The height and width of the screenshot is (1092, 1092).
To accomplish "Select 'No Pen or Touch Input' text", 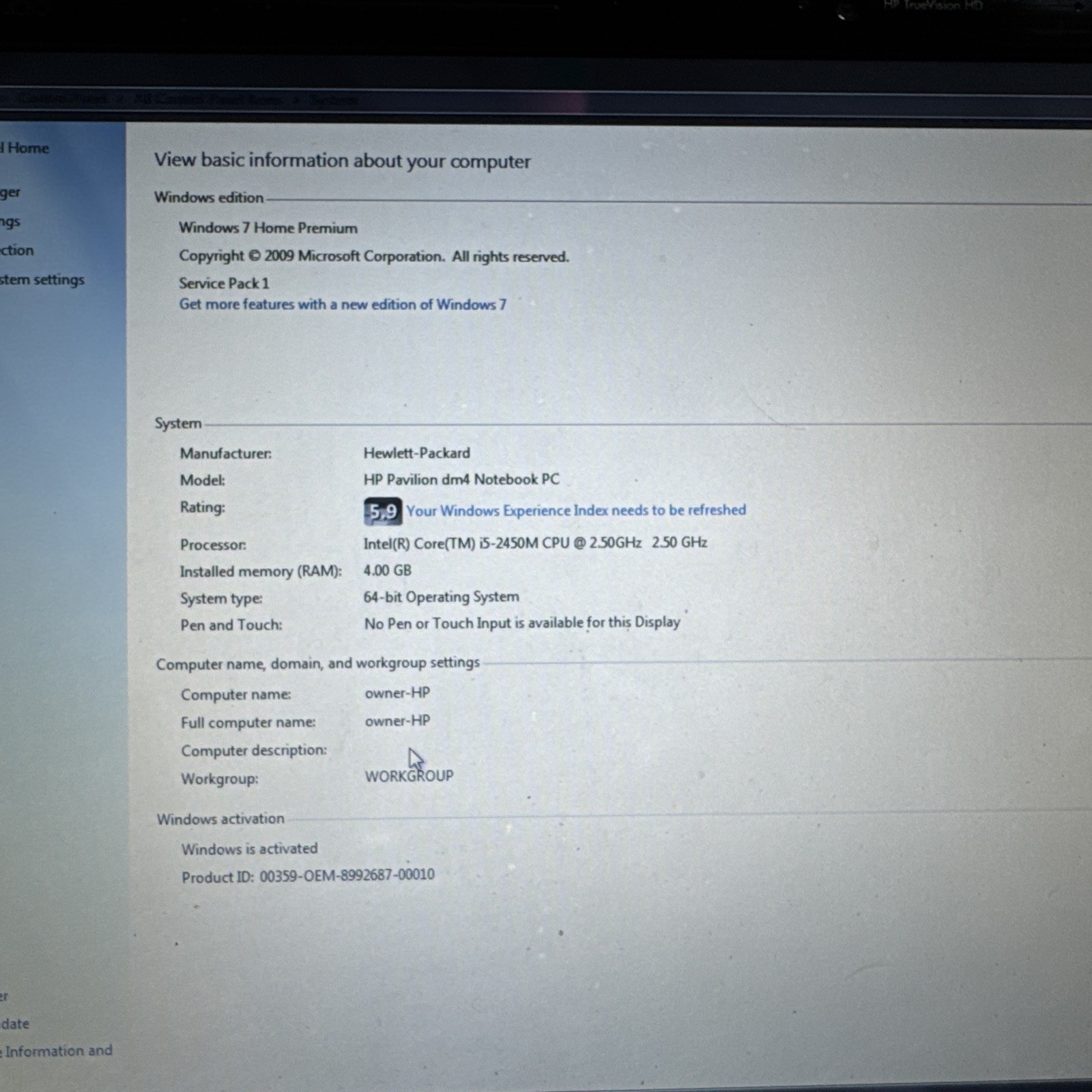I will 522,623.
